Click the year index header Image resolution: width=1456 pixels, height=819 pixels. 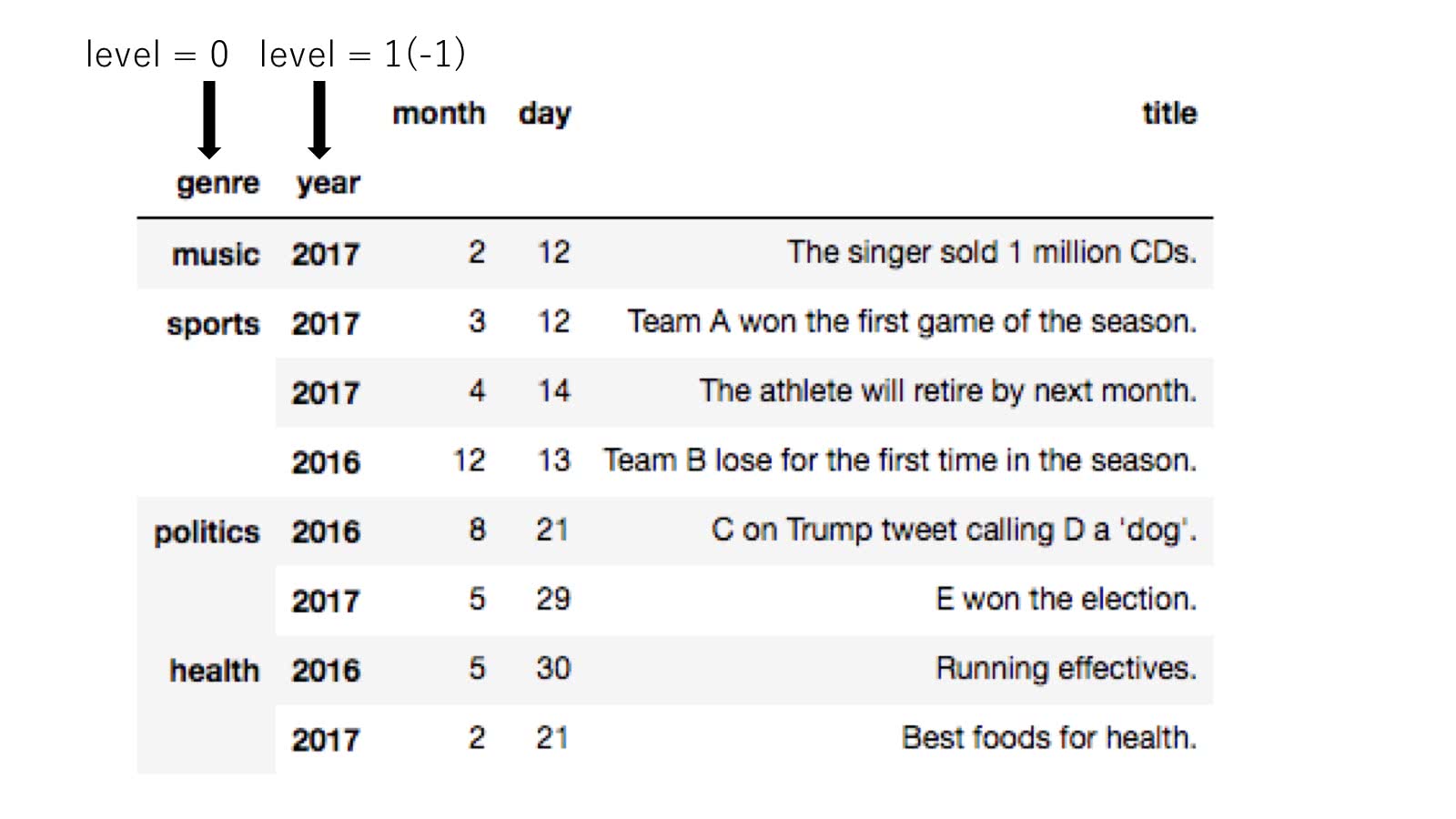[x=328, y=183]
